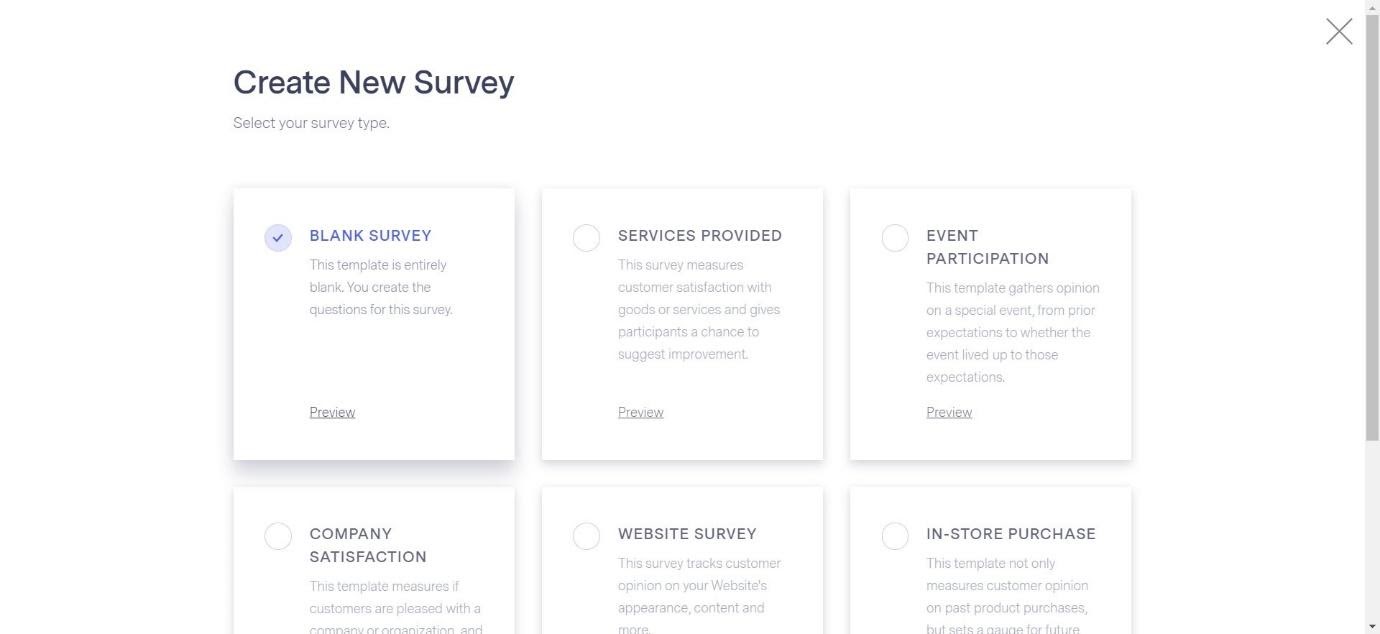Click the In-Store Purchase card heading
The width and height of the screenshot is (1380, 634).
(x=1011, y=534)
